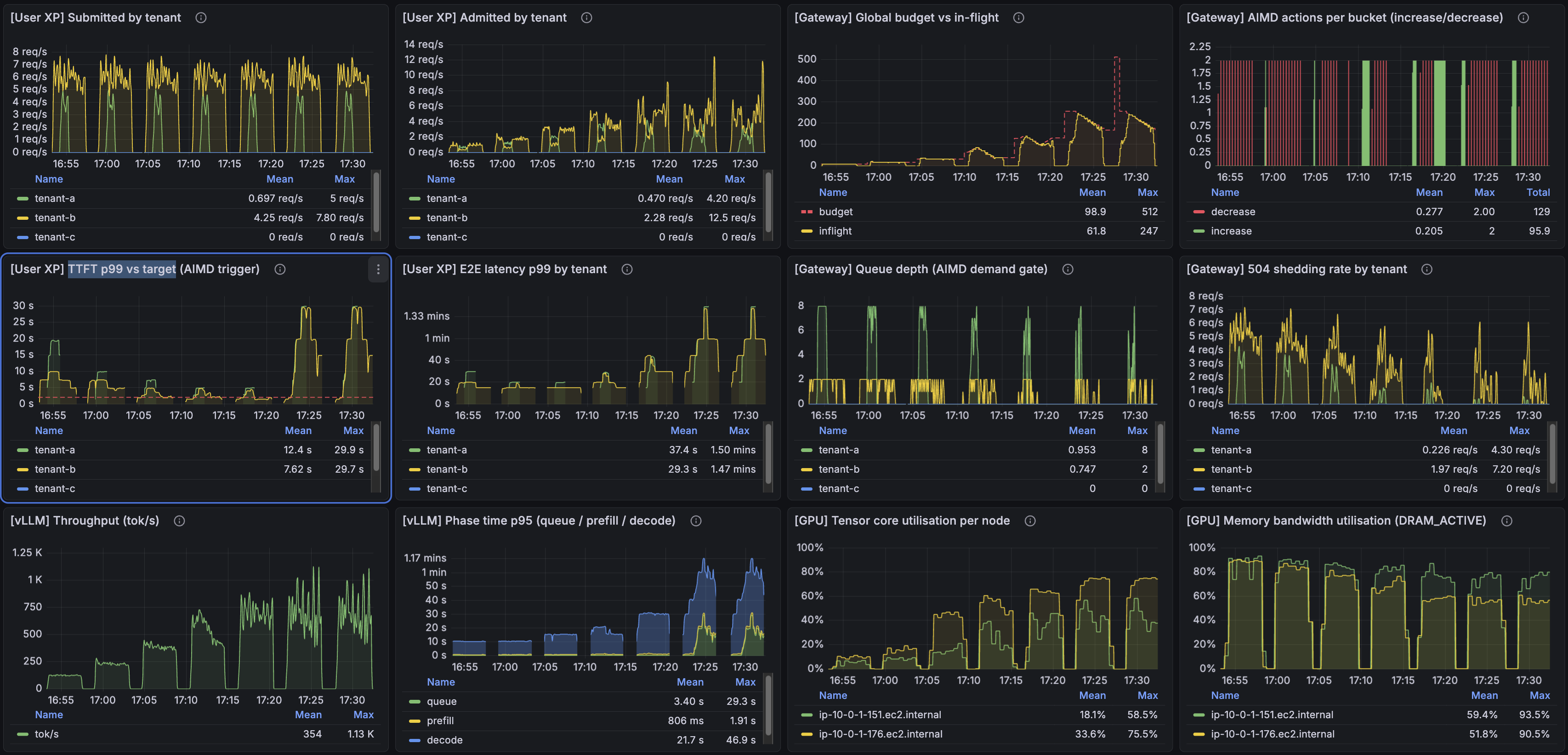
Task: Open AIMD actions per bucket title menu
Action: coord(1345,17)
